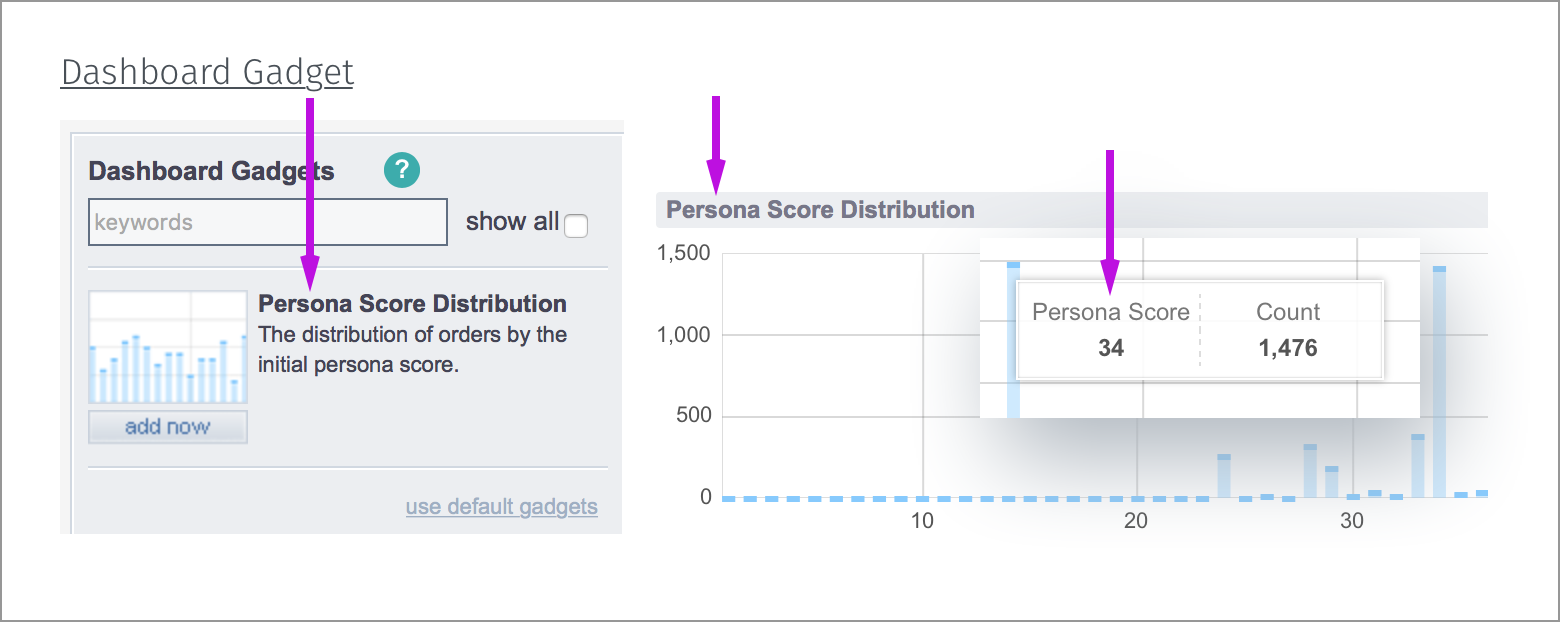Screen dimensions: 1560x622
Task: Click the Dashboard Gadgets panel title
Action: coord(212,171)
